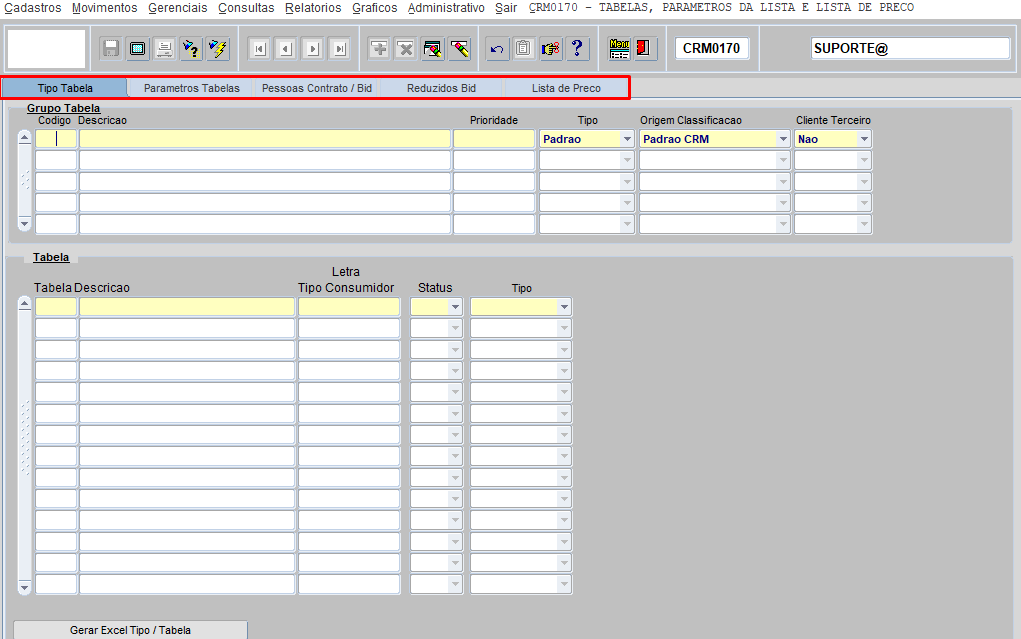Click the pointing hand icon
This screenshot has width=1021, height=639.
550,49
